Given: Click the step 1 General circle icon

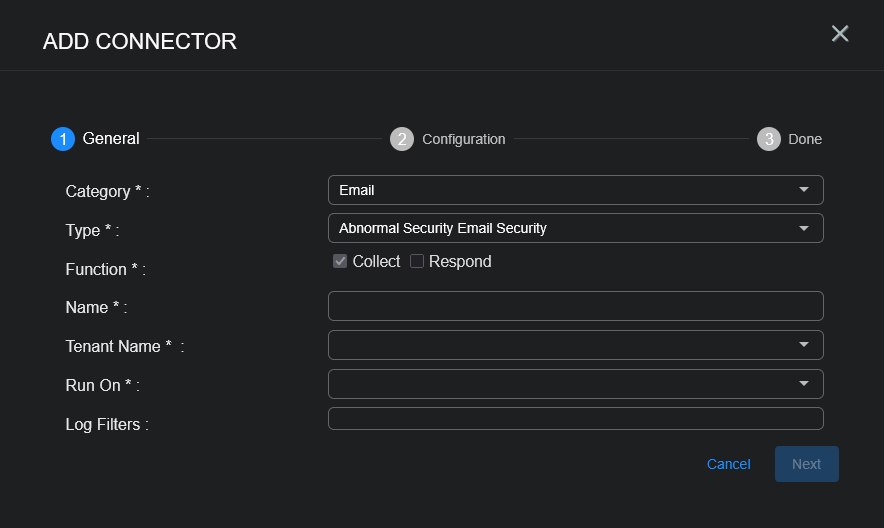Looking at the screenshot, I should coord(63,139).
